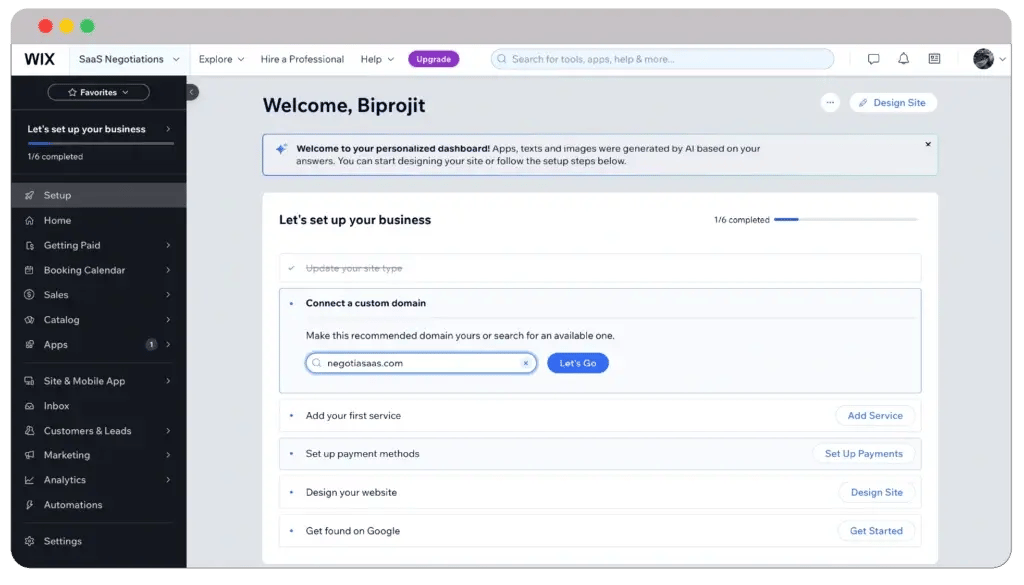Image resolution: width=1024 pixels, height=585 pixels.
Task: Clear the domain search field text
Action: (x=525, y=363)
